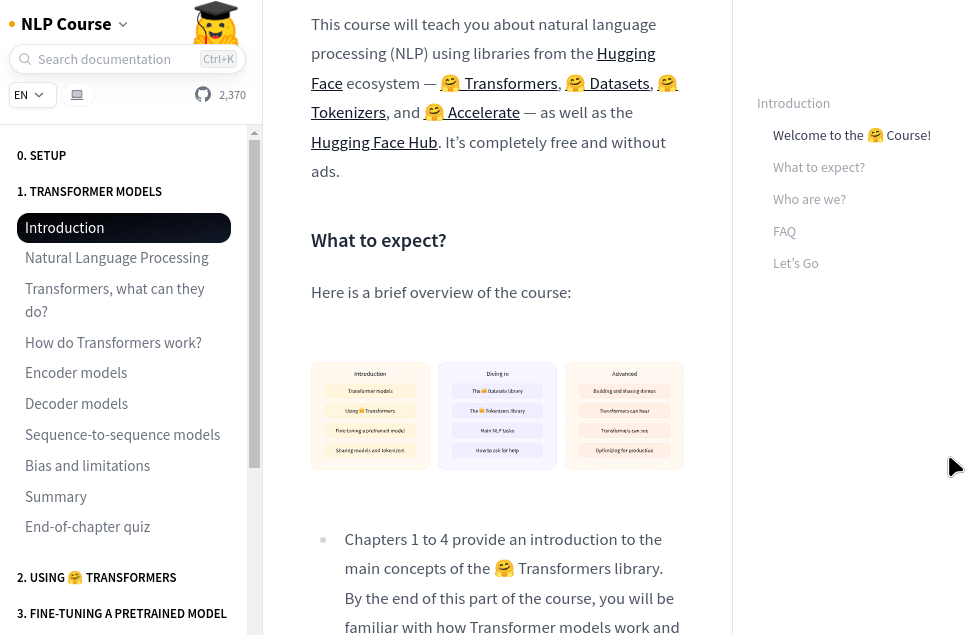
Task: Open Natural Language Processing sidebar page
Action: pos(117,258)
